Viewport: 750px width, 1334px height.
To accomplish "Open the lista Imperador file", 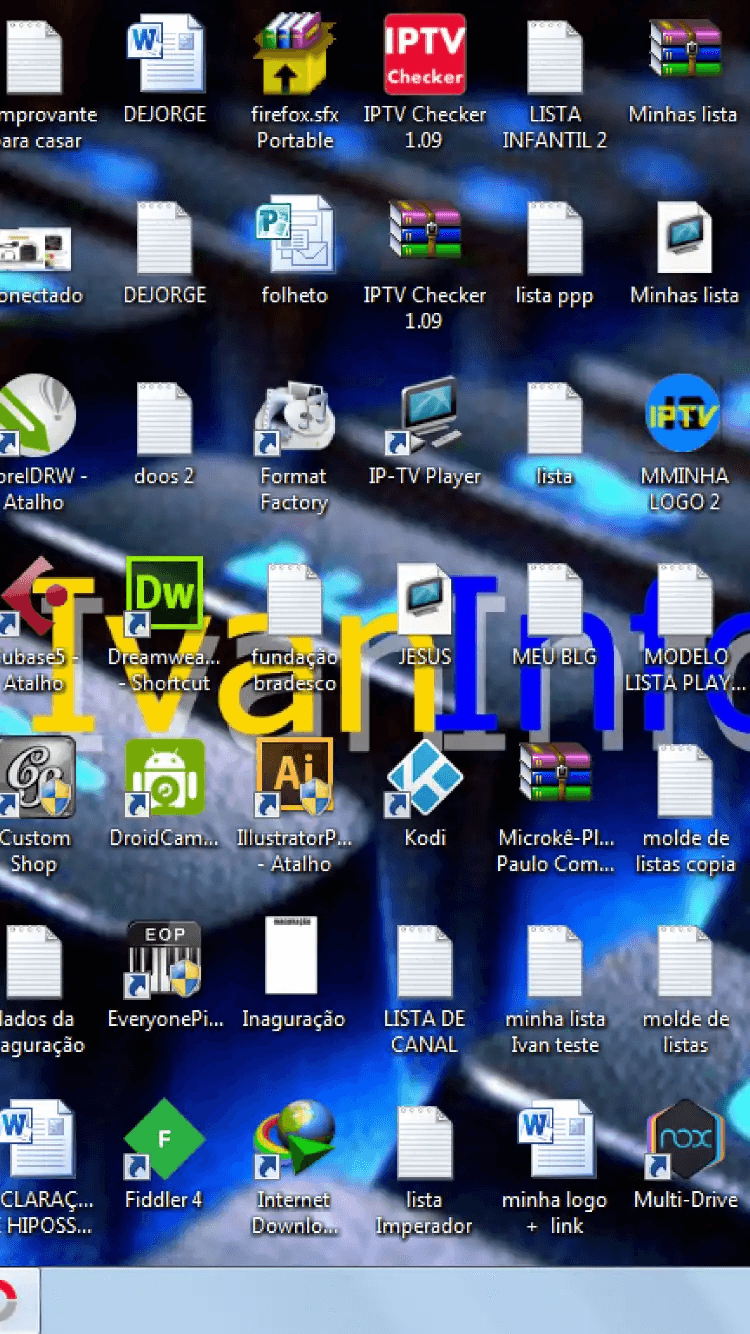I will click(425, 1143).
